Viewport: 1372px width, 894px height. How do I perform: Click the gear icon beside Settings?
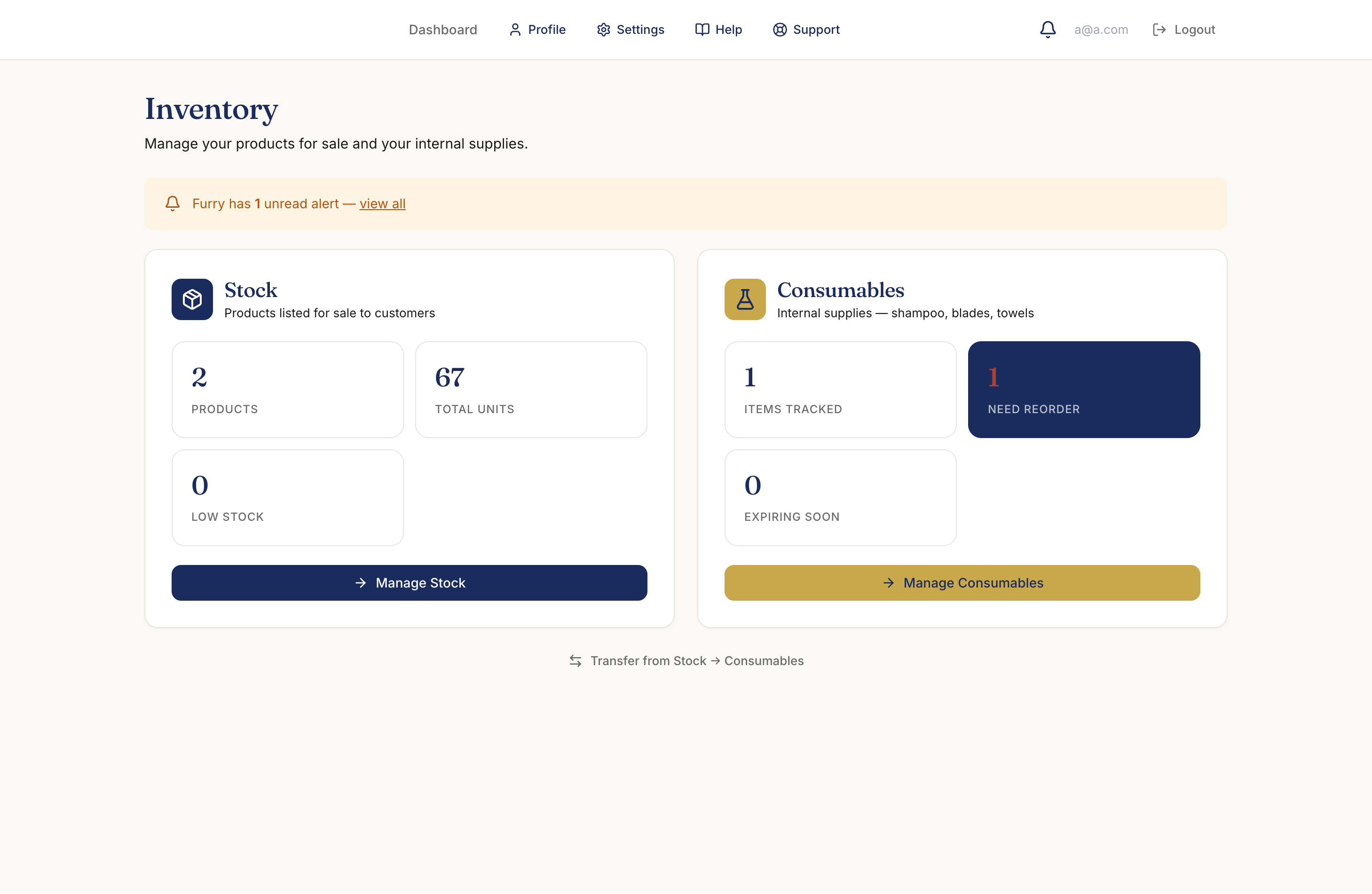coord(604,30)
